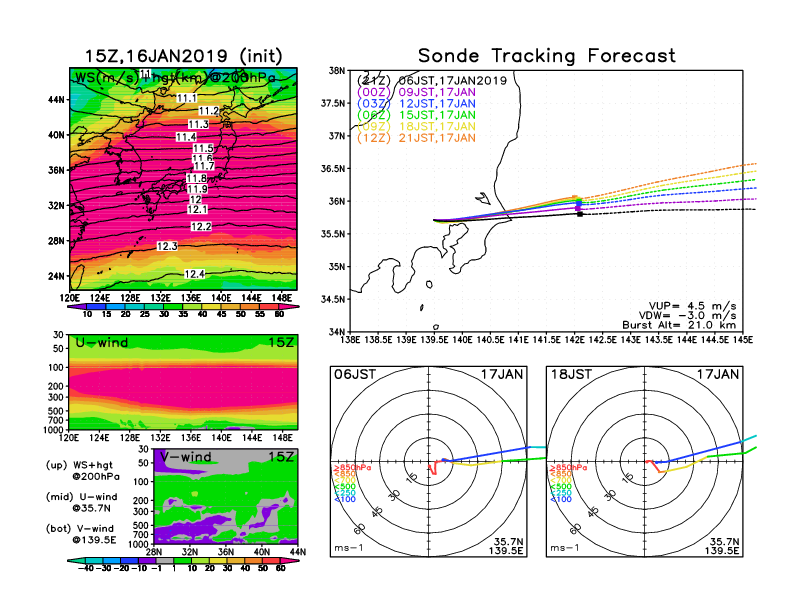
Task: Click the contour label "12.2" on the map
Action: click(201, 227)
